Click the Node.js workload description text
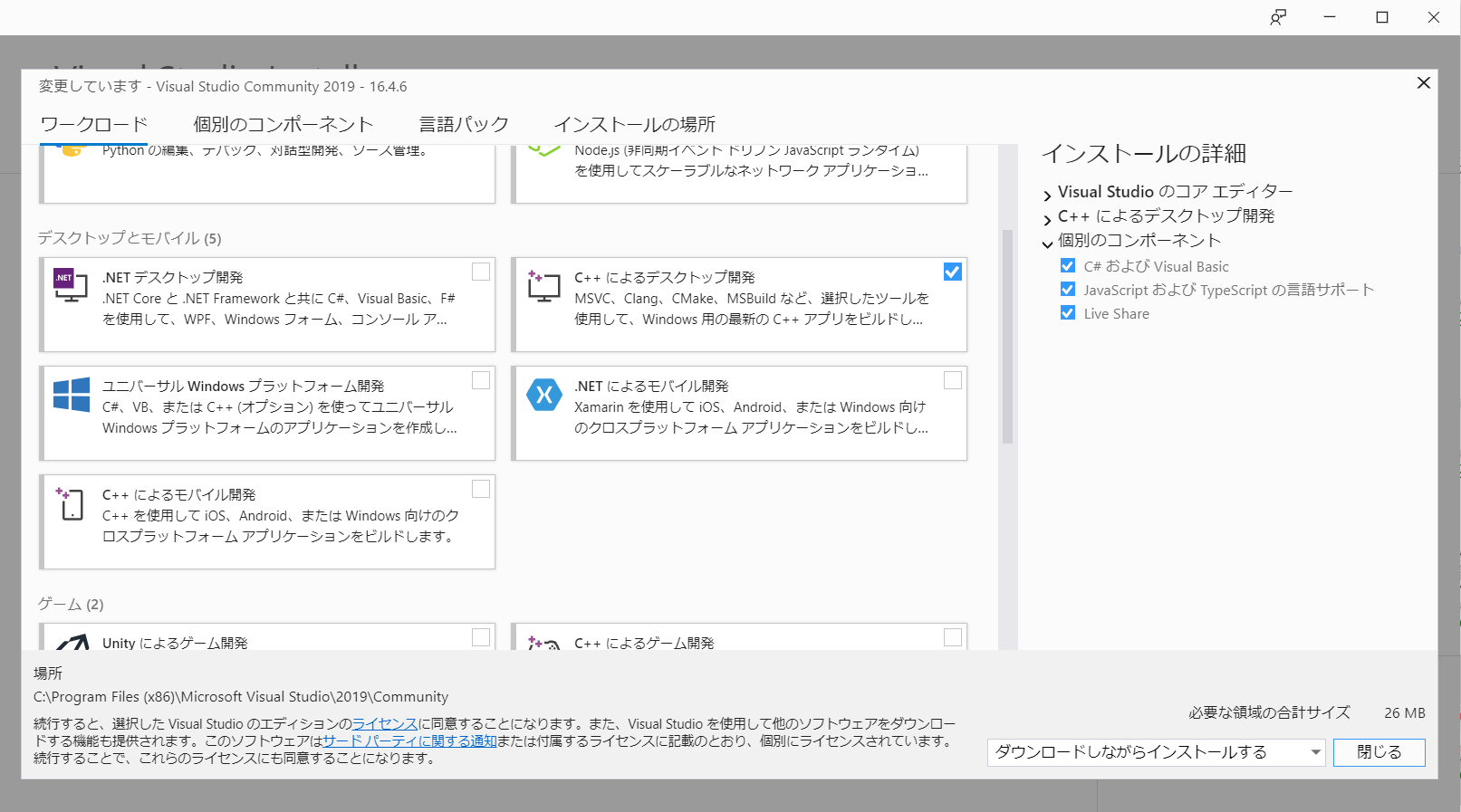This screenshot has height=812, width=1461. 751,160
